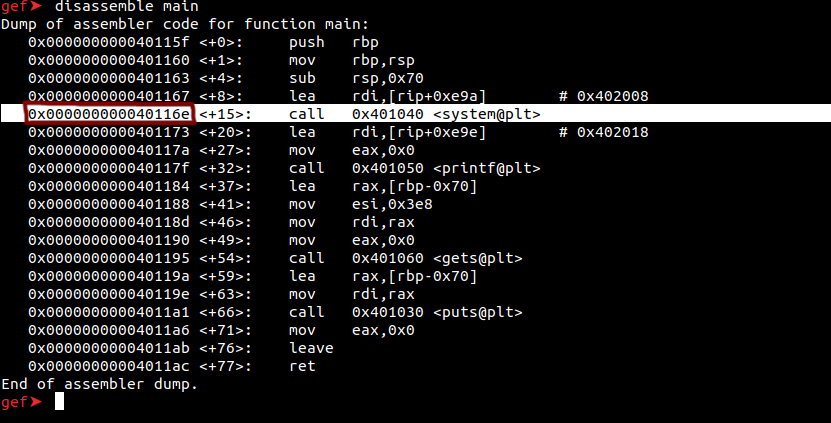Click the highlighted address 0x000000000040116e
Viewport: 831px width, 423px height.
pos(109,114)
